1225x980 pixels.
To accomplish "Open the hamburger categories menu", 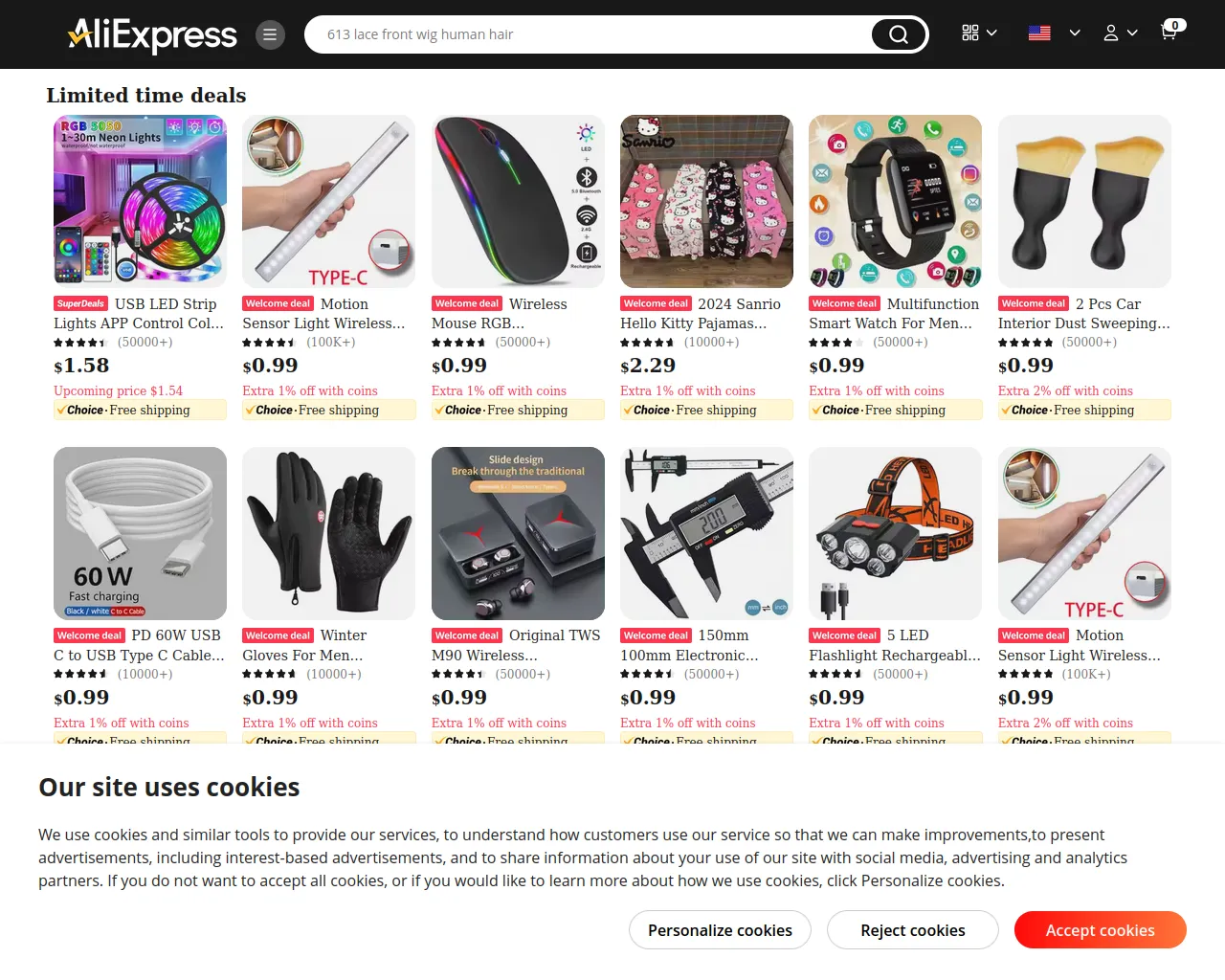I will point(270,34).
